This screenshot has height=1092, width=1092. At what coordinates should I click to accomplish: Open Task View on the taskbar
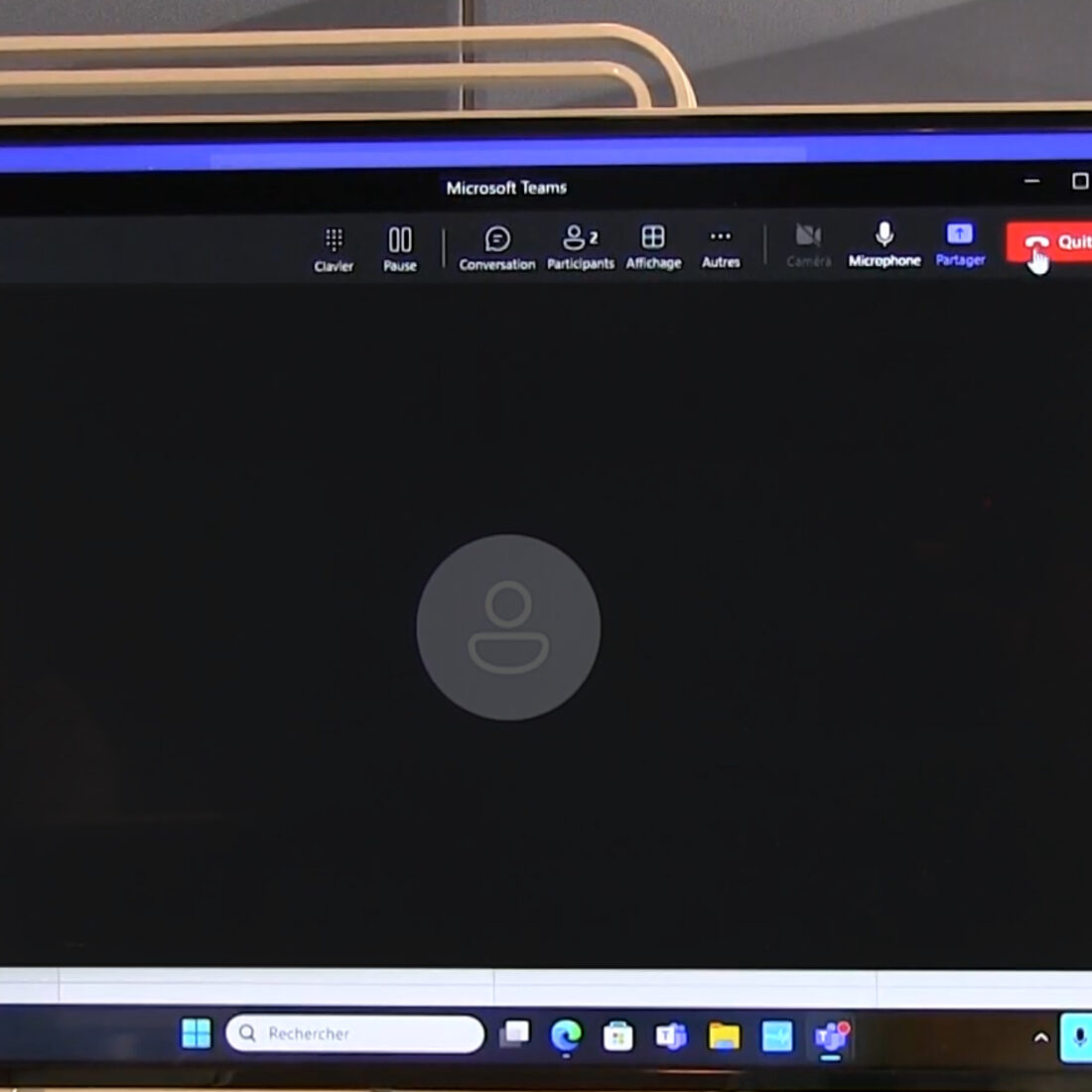[514, 1034]
